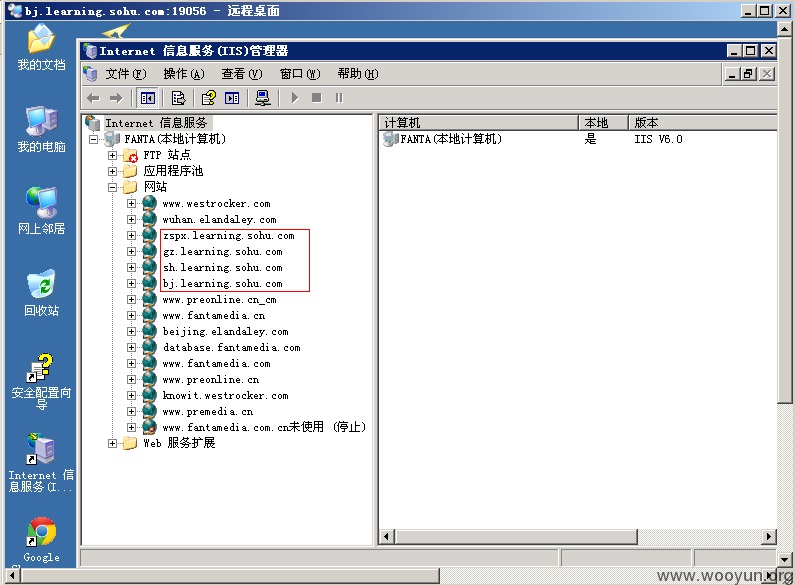Open the Recycle Bin desktop icon
This screenshot has width=795, height=585.
[41, 293]
